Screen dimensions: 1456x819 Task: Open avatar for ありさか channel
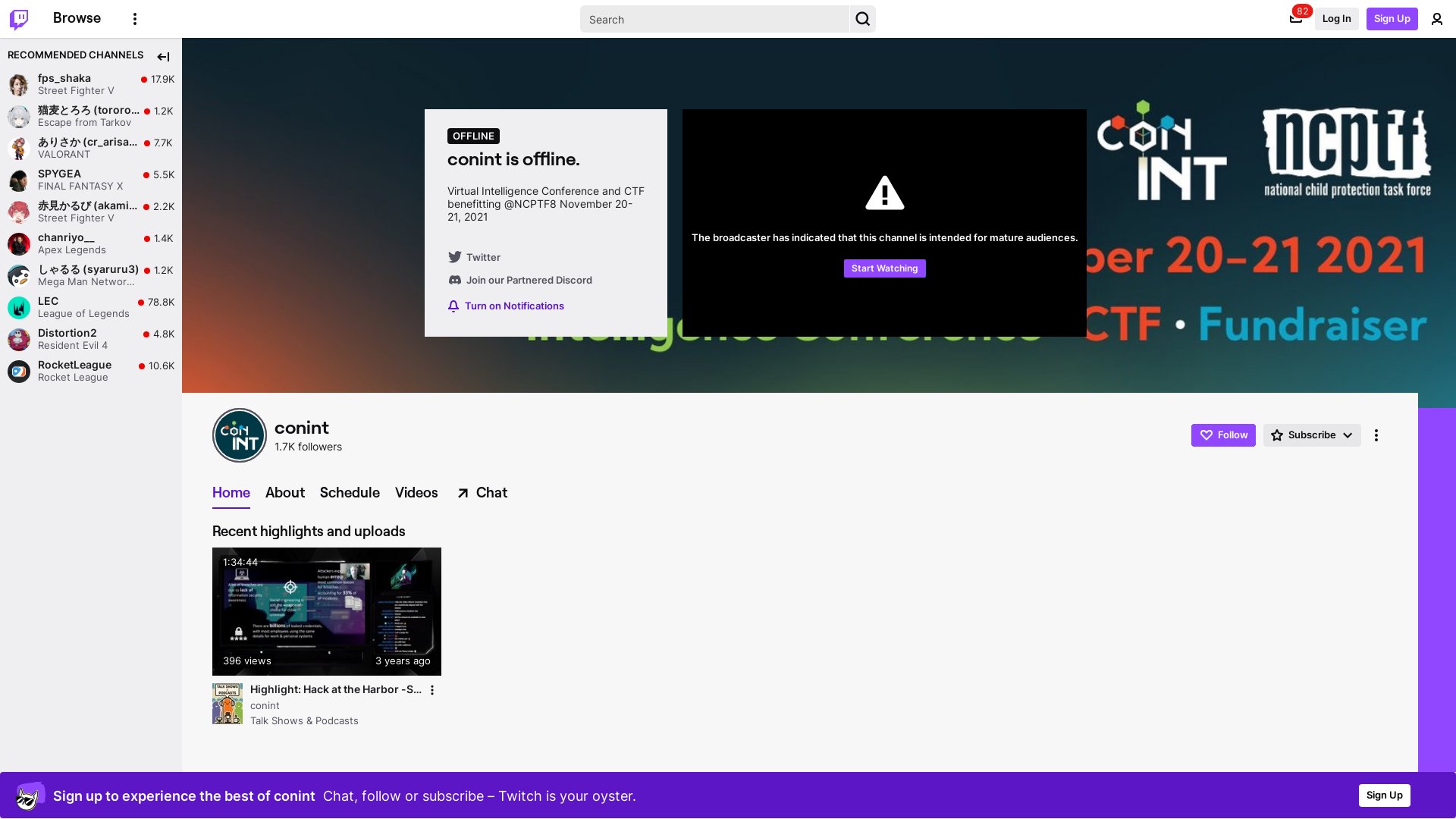point(19,148)
